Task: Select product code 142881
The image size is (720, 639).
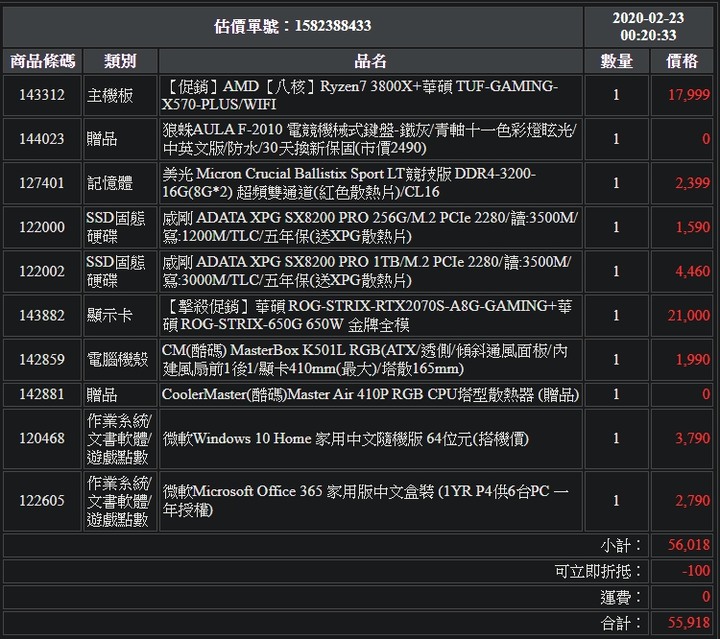Action: click(42, 394)
